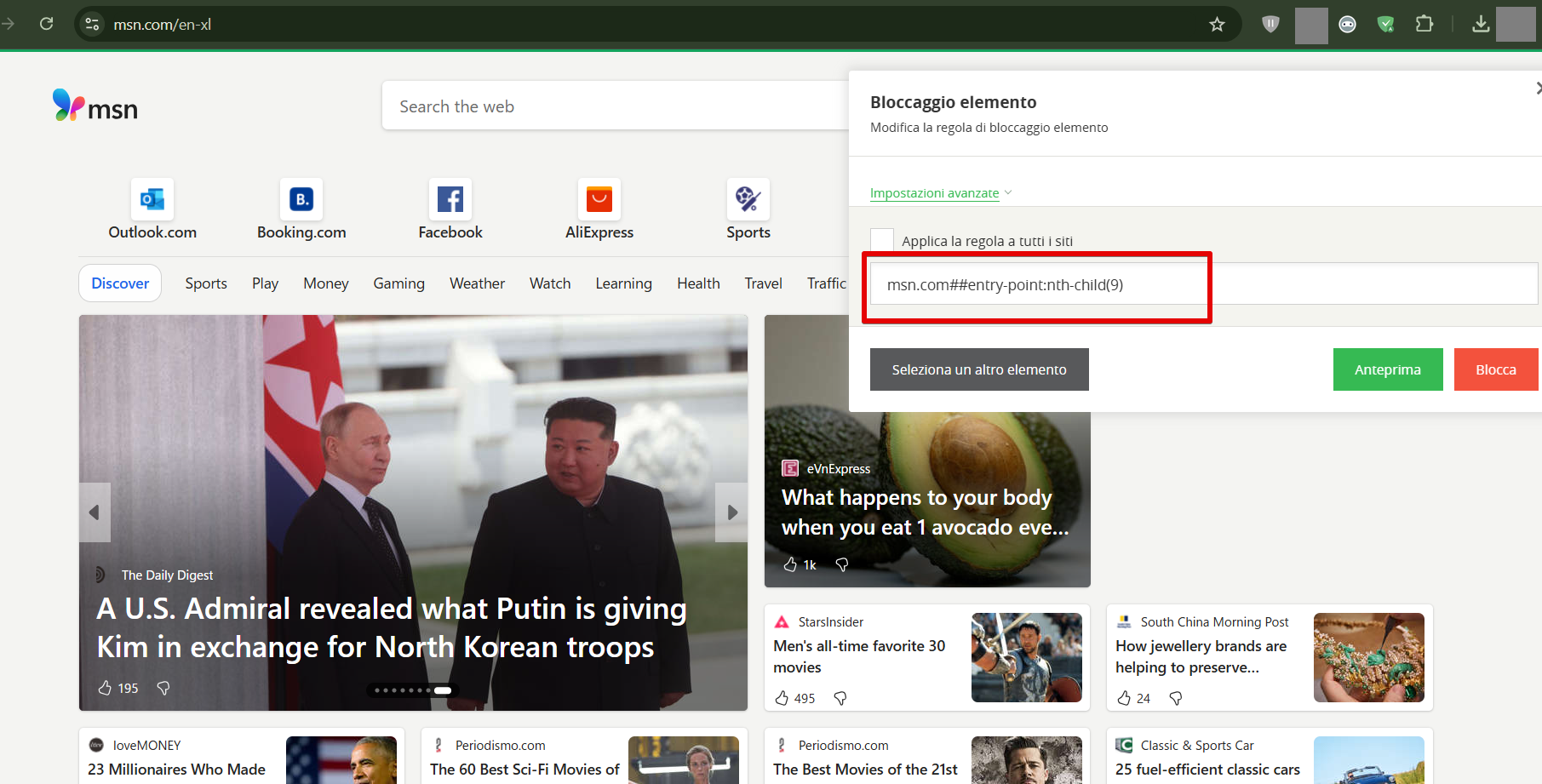
Task: Expand 'Impostazioni avanzate' settings
Action: click(941, 193)
